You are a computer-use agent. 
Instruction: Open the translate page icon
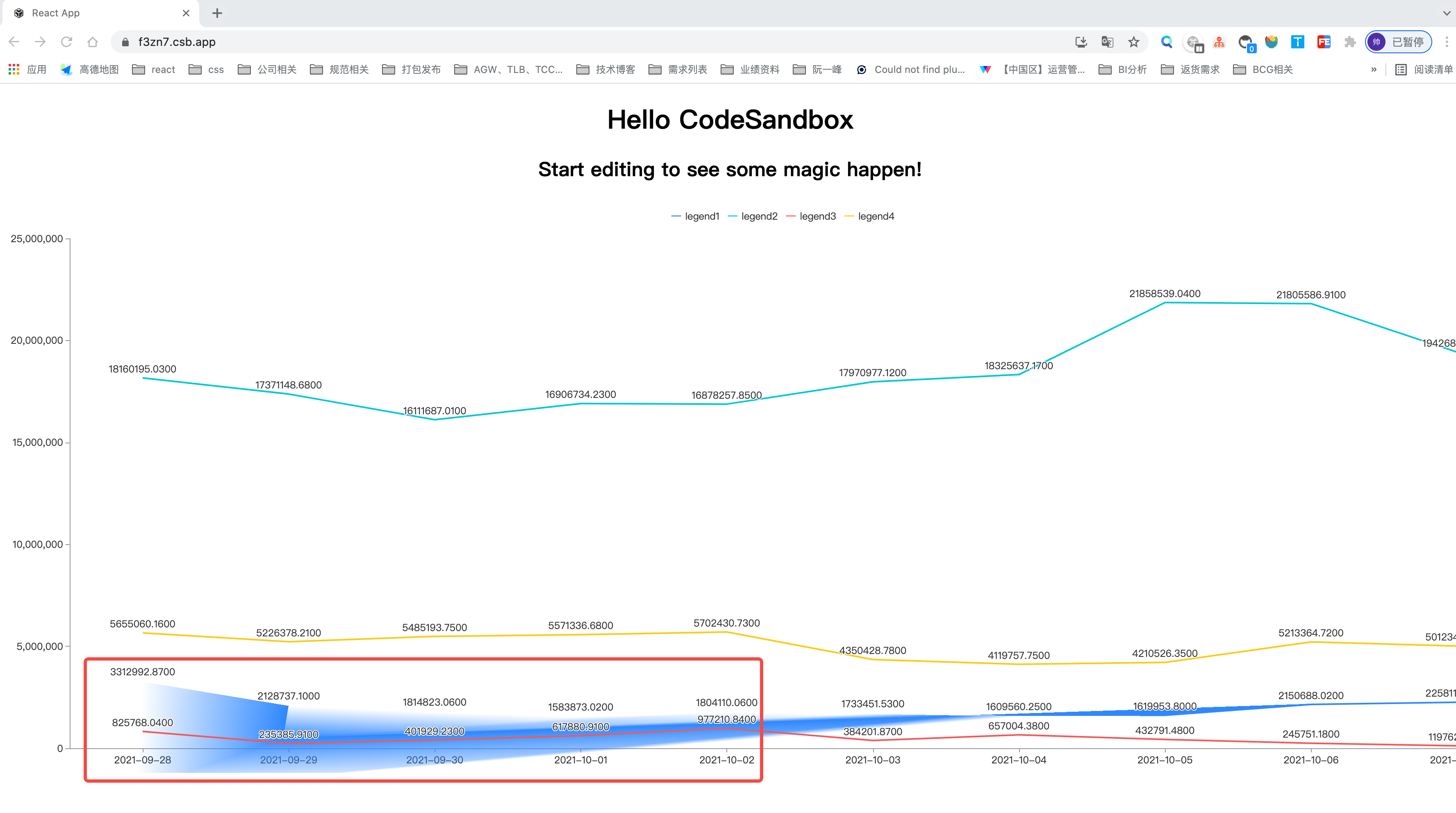[1107, 42]
